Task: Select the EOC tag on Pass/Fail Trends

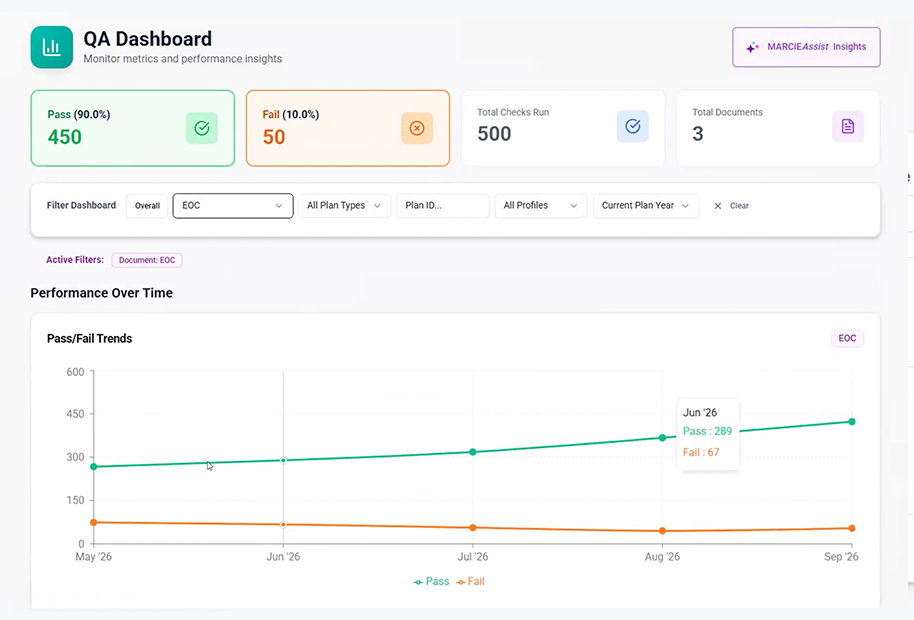Action: [847, 338]
